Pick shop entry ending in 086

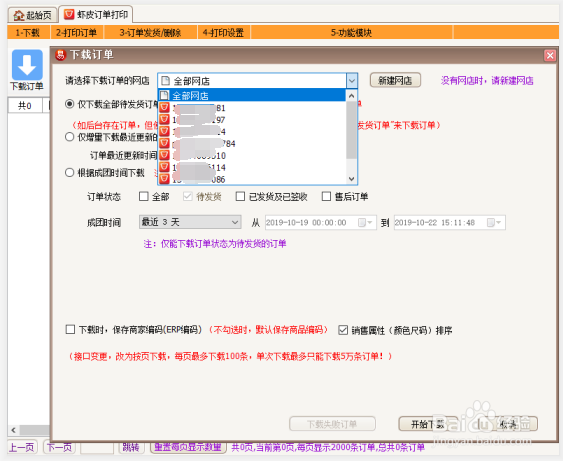[252, 178]
